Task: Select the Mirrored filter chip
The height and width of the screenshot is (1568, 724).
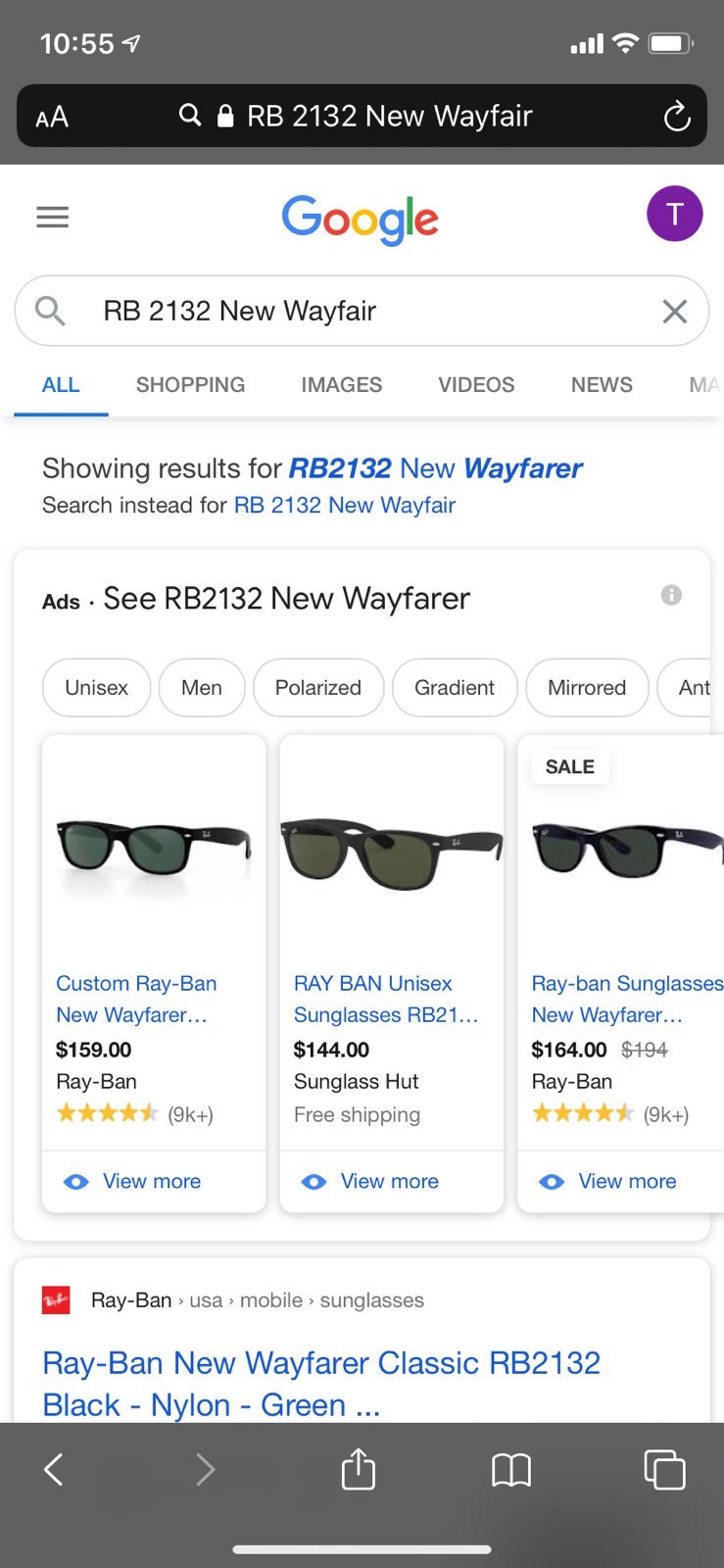Action: point(587,688)
